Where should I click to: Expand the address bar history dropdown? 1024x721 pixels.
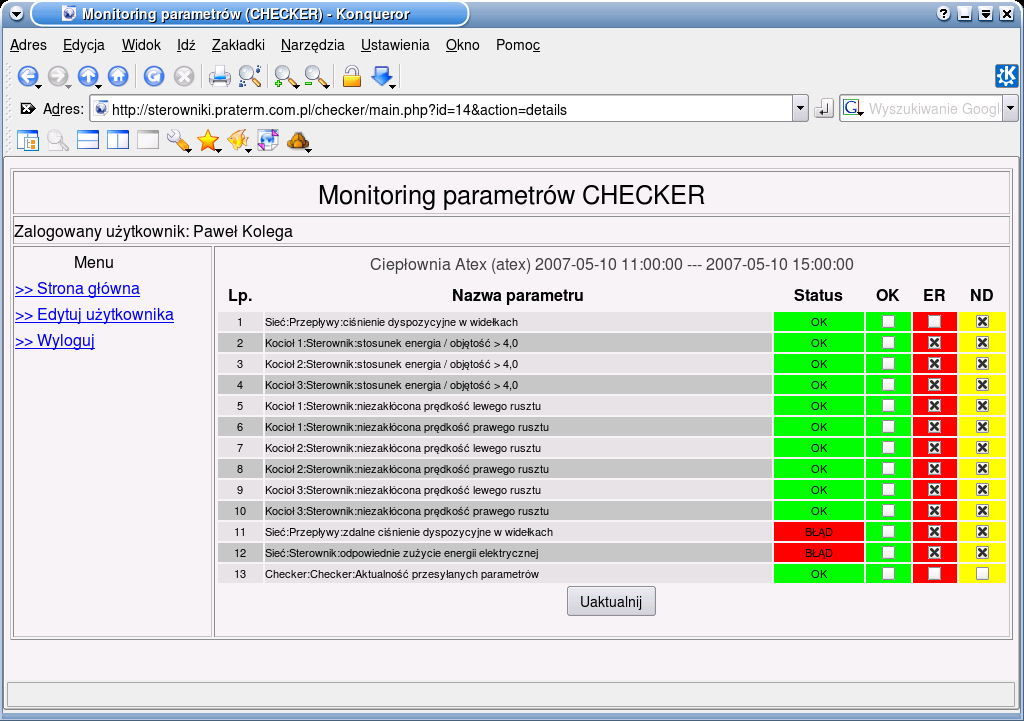click(801, 109)
